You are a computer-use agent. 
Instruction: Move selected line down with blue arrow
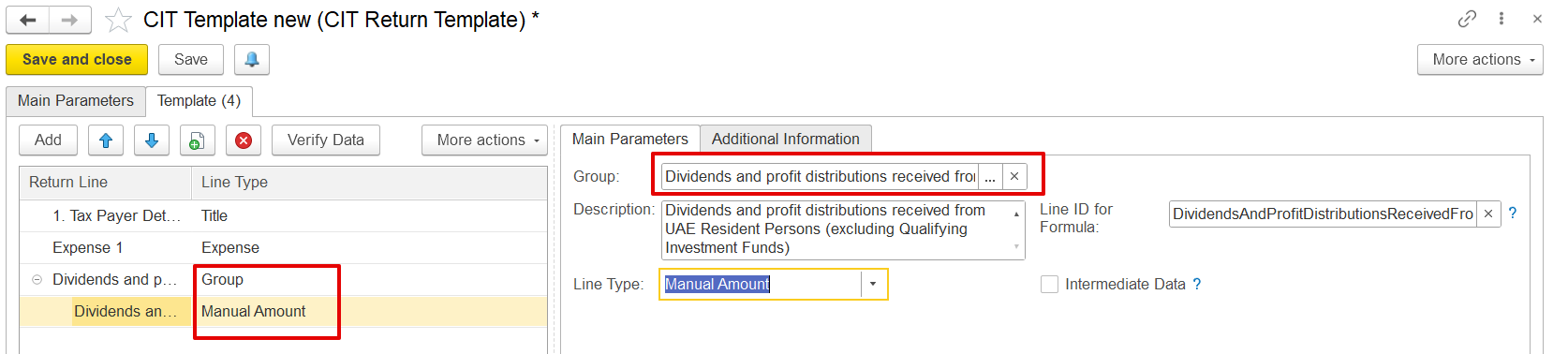(x=152, y=140)
